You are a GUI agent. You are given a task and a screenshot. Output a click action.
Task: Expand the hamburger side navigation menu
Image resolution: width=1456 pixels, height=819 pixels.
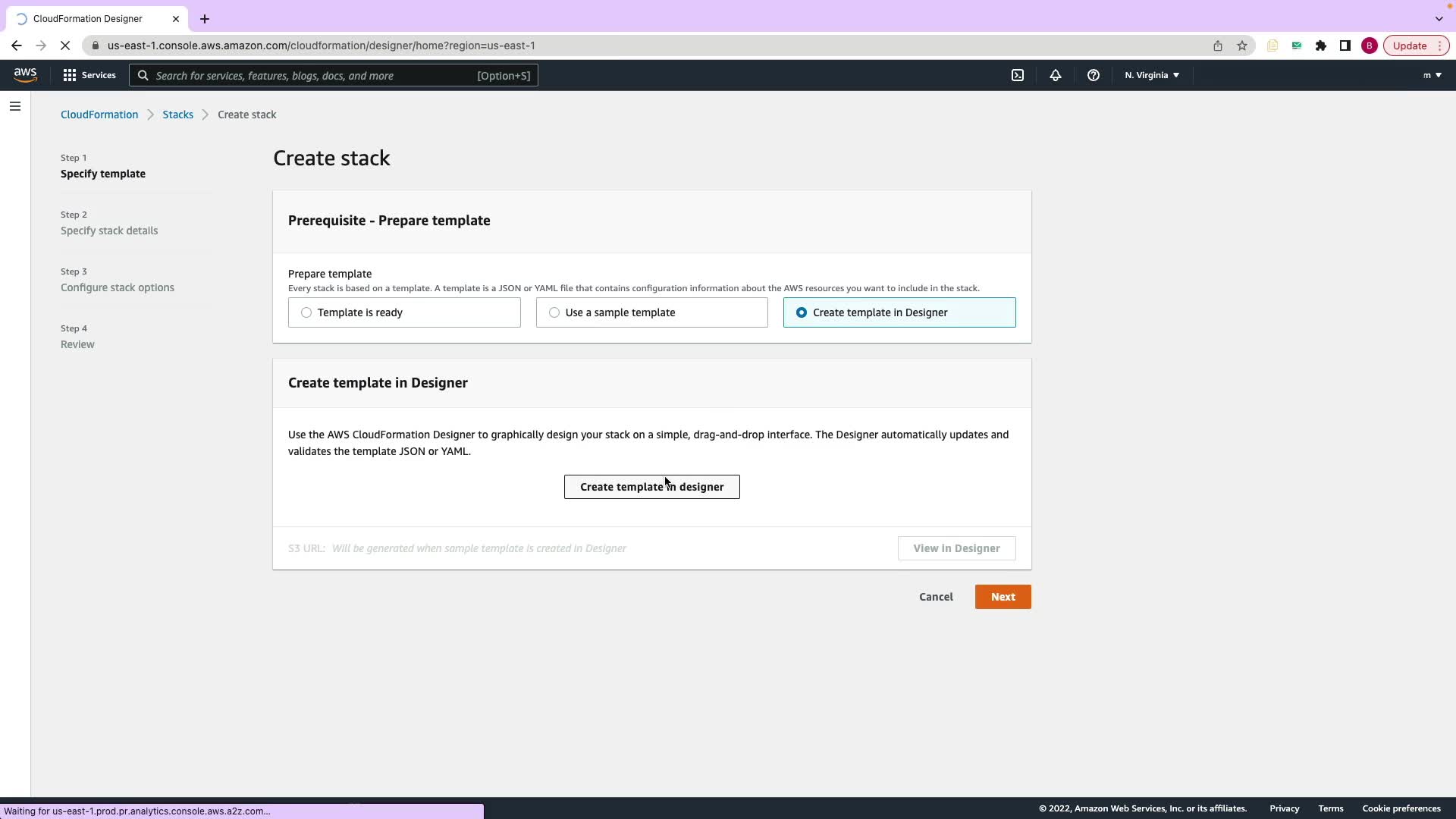coord(15,106)
